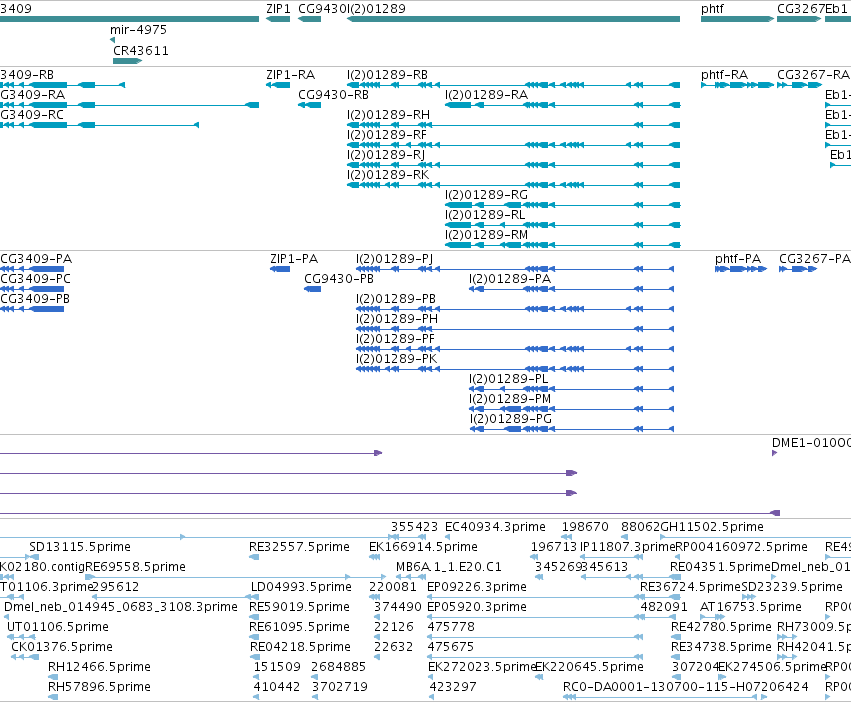Image resolution: width=851 pixels, height=702 pixels.
Task: Click AT16753.5prime label
Action: [x=751, y=608]
